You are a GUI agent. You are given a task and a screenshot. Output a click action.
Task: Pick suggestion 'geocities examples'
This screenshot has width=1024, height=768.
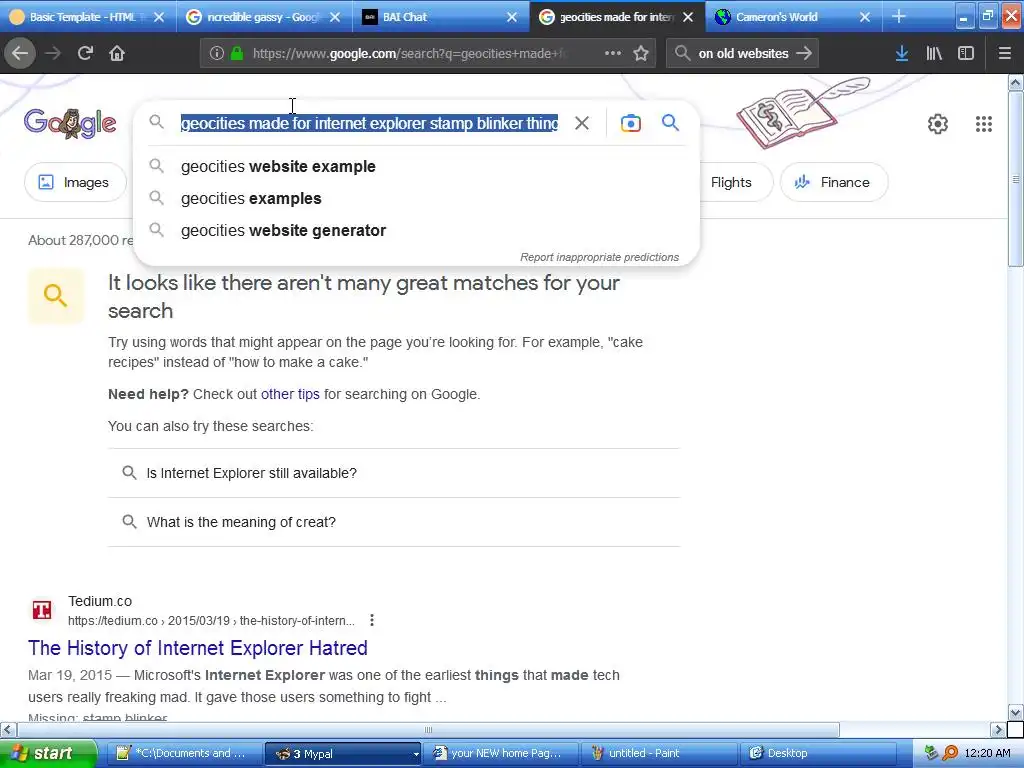(416, 199)
